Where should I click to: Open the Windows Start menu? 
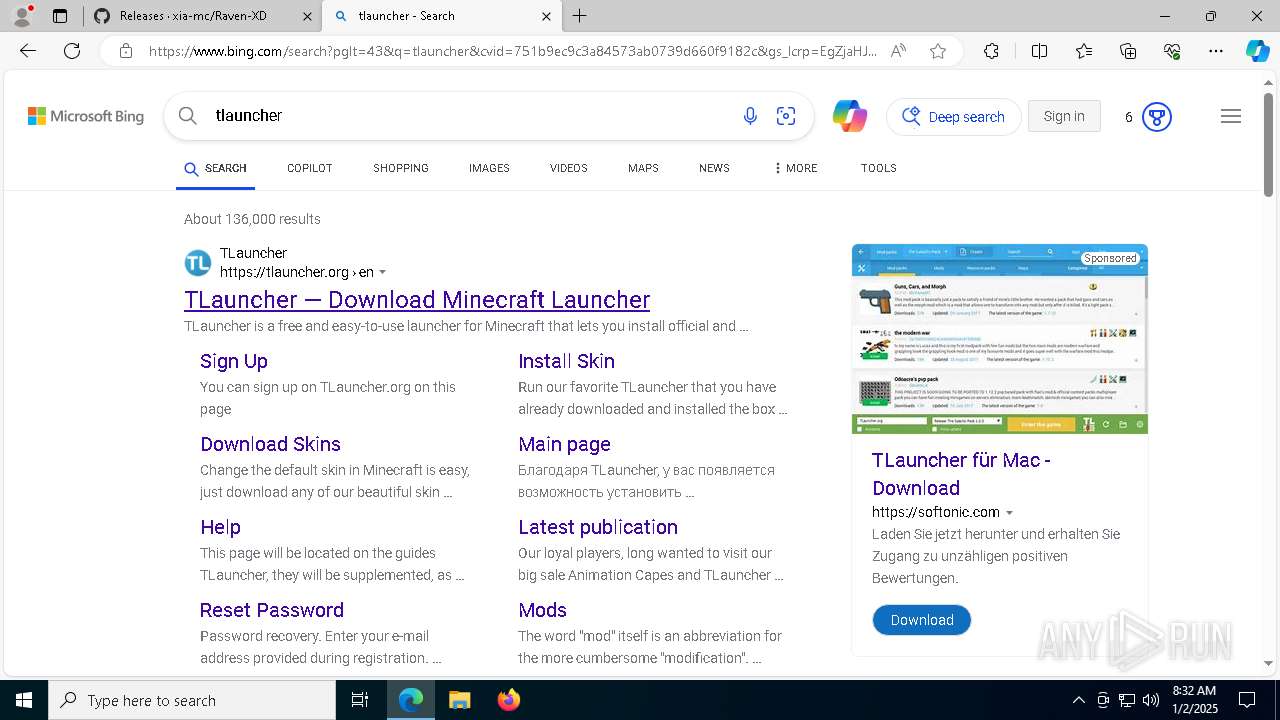click(x=24, y=700)
